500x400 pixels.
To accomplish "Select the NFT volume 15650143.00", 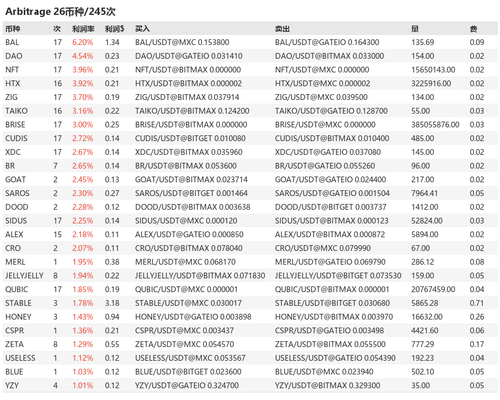I will pos(433,70).
